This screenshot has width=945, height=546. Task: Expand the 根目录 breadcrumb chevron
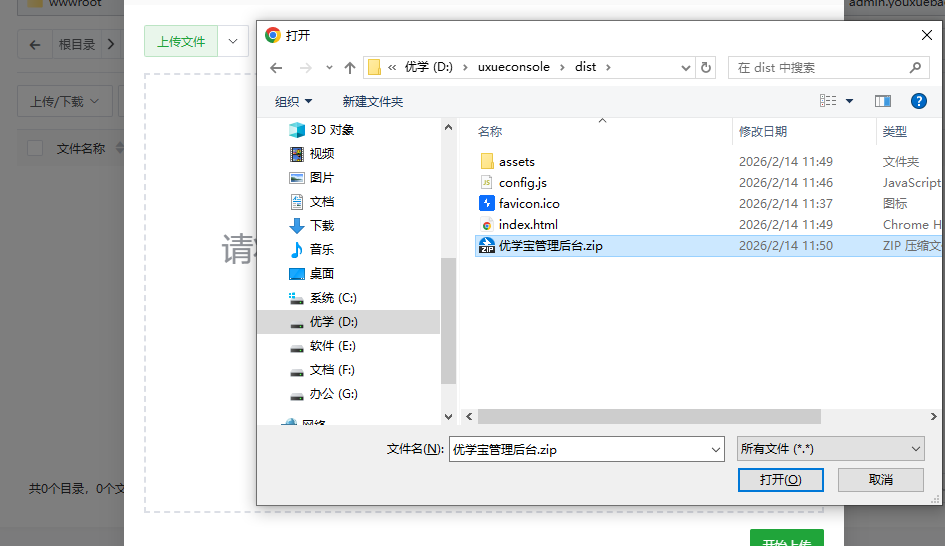click(x=110, y=44)
